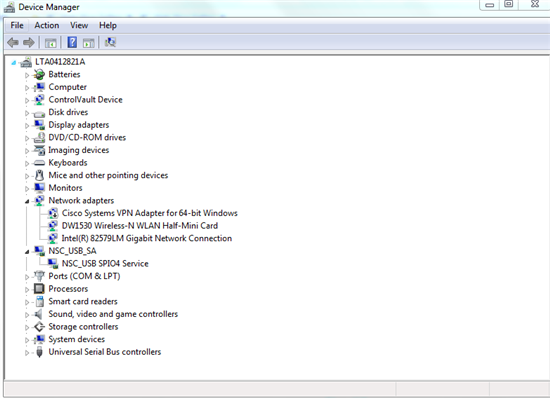Click the Imaging devices icon

pos(39,150)
